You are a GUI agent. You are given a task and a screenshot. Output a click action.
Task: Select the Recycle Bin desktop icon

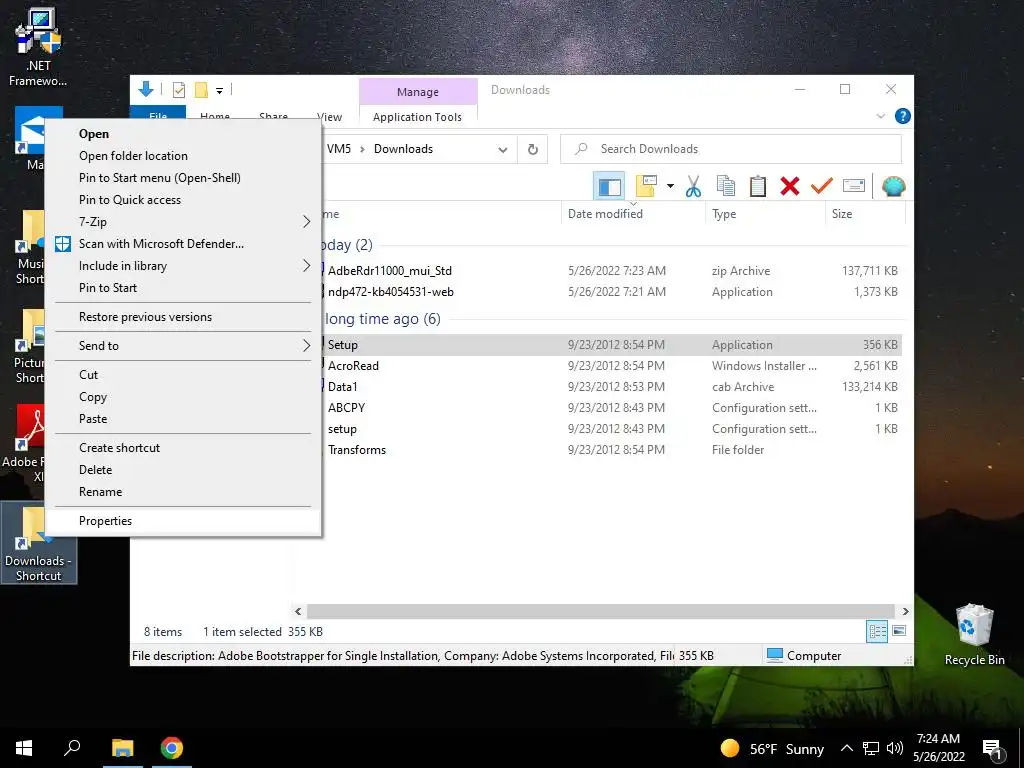point(974,635)
